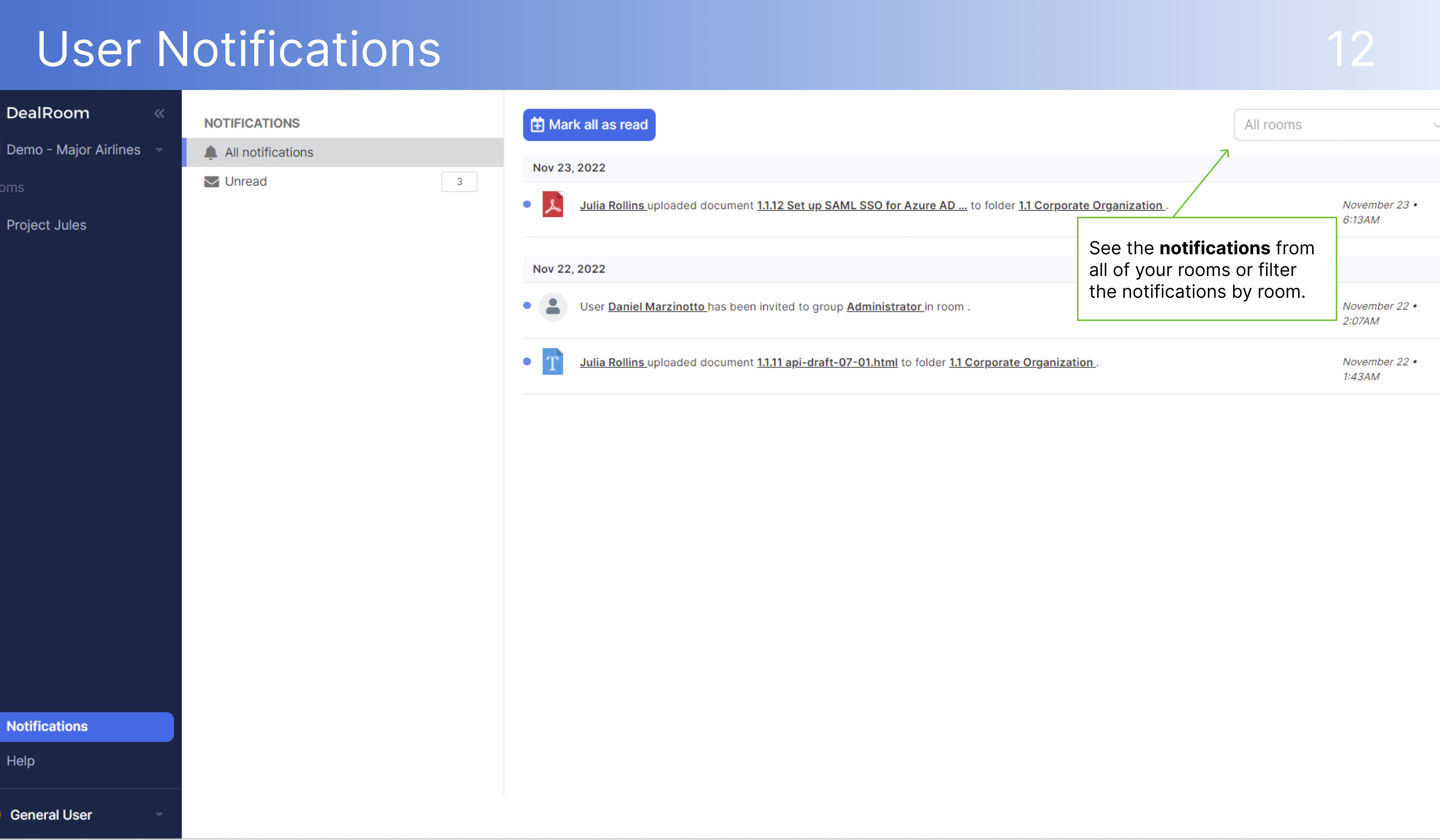
Task: Open the Help section in the sidebar
Action: tap(21, 760)
